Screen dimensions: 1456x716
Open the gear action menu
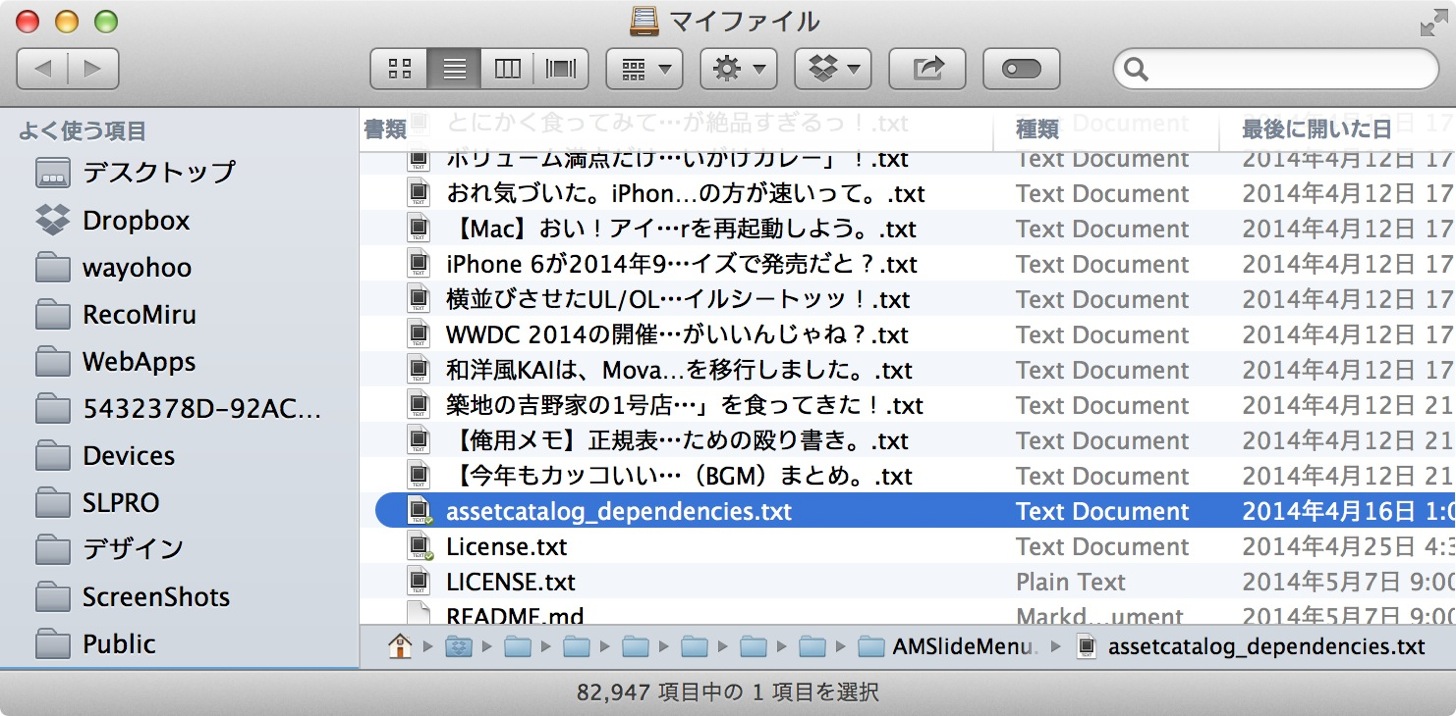click(739, 69)
